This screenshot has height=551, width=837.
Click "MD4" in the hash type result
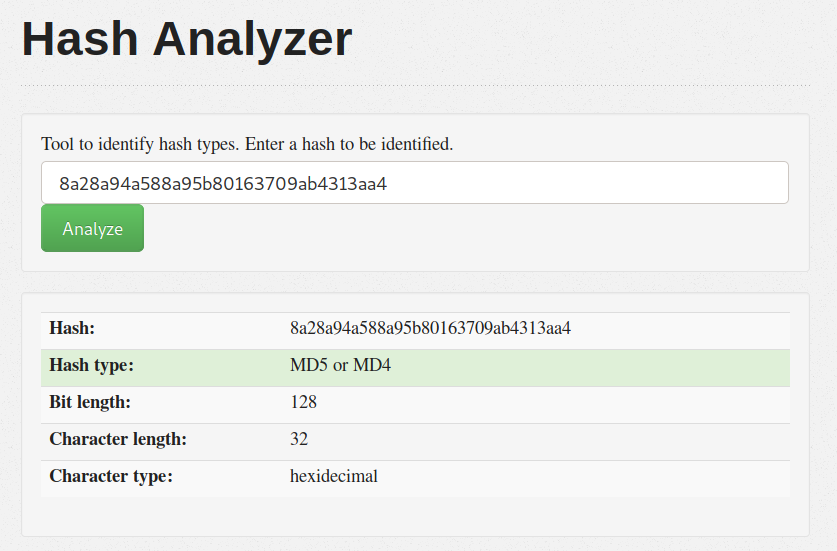pyautogui.click(x=372, y=366)
